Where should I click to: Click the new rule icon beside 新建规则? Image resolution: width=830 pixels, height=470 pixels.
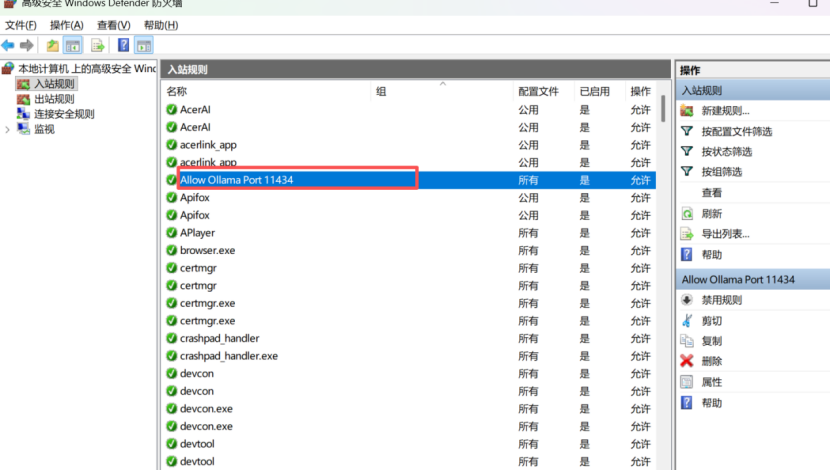[687, 111]
